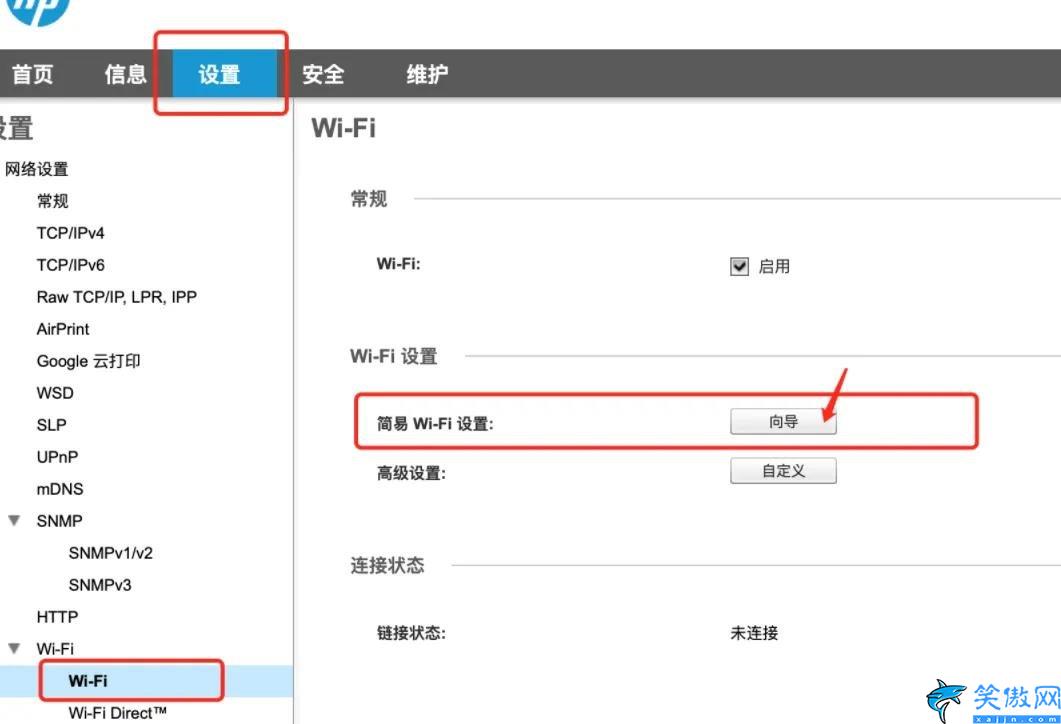1061x724 pixels.
Task: Click the SNMP parent item
Action: click(x=60, y=521)
